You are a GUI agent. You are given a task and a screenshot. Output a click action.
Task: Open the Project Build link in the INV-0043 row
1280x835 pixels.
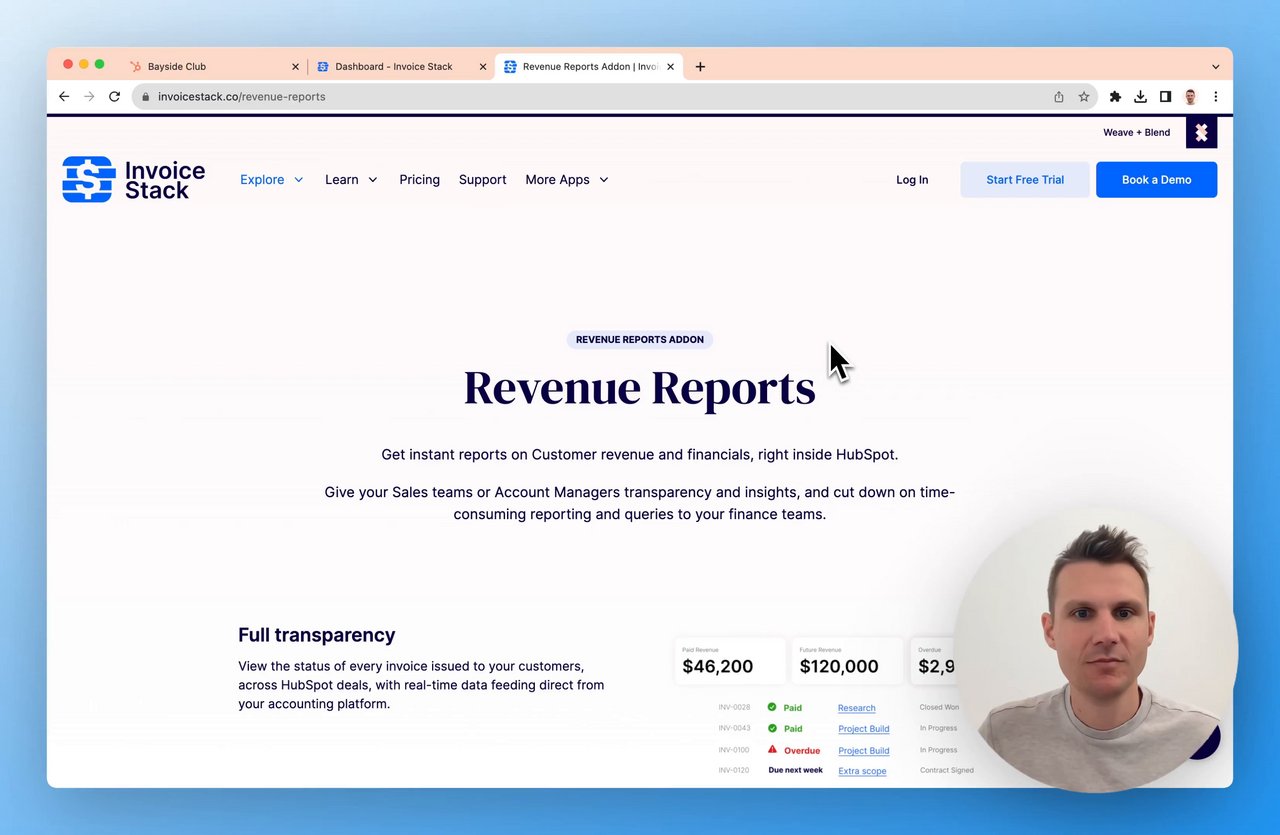pos(864,729)
